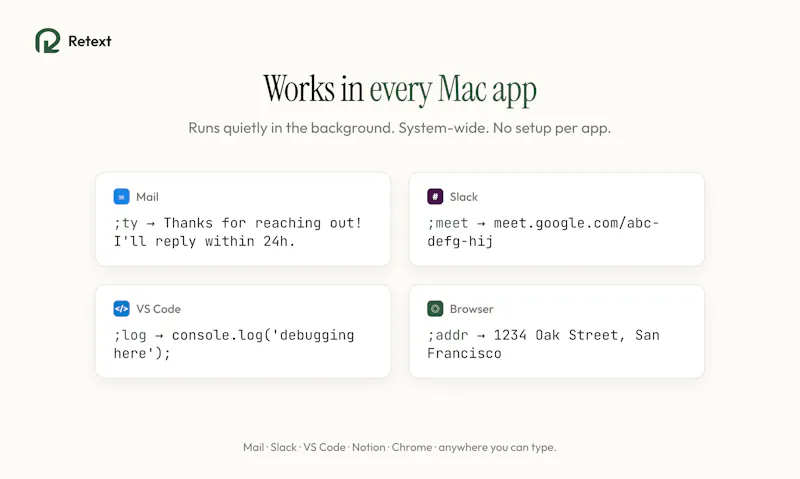Screen dimensions: 800x479
Task: Select the Mail card label
Action: [147, 197]
